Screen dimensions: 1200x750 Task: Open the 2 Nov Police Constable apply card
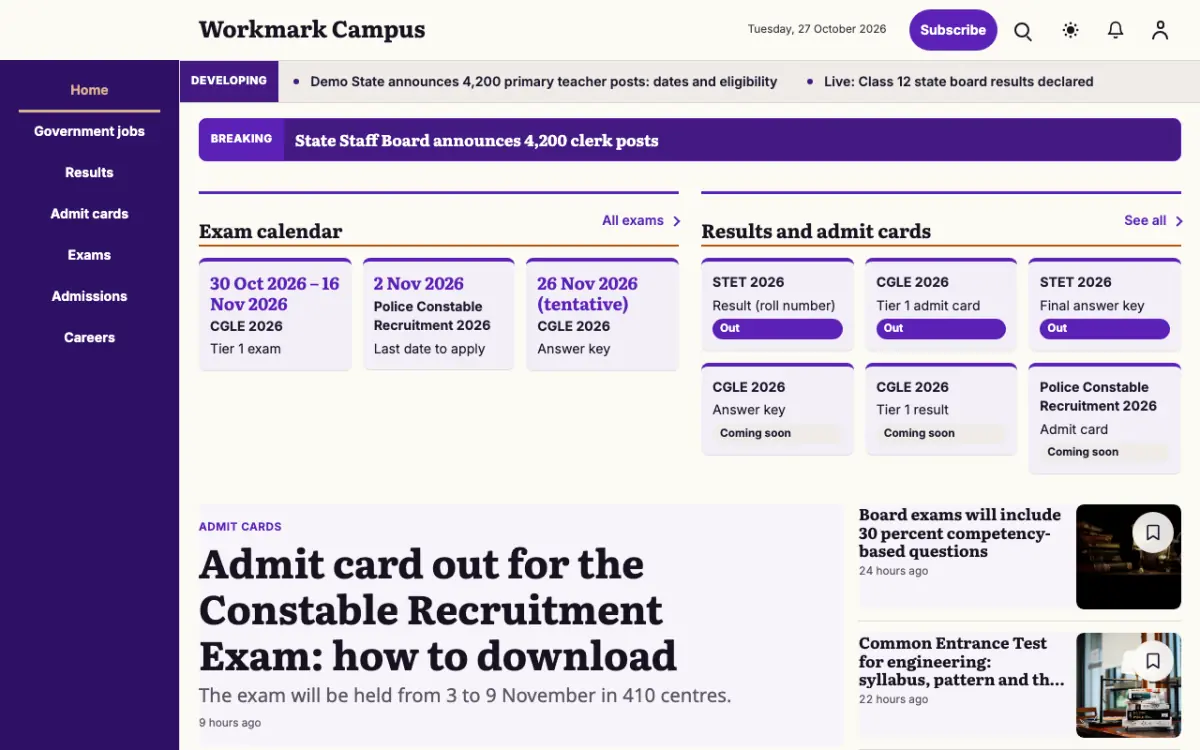[438, 315]
